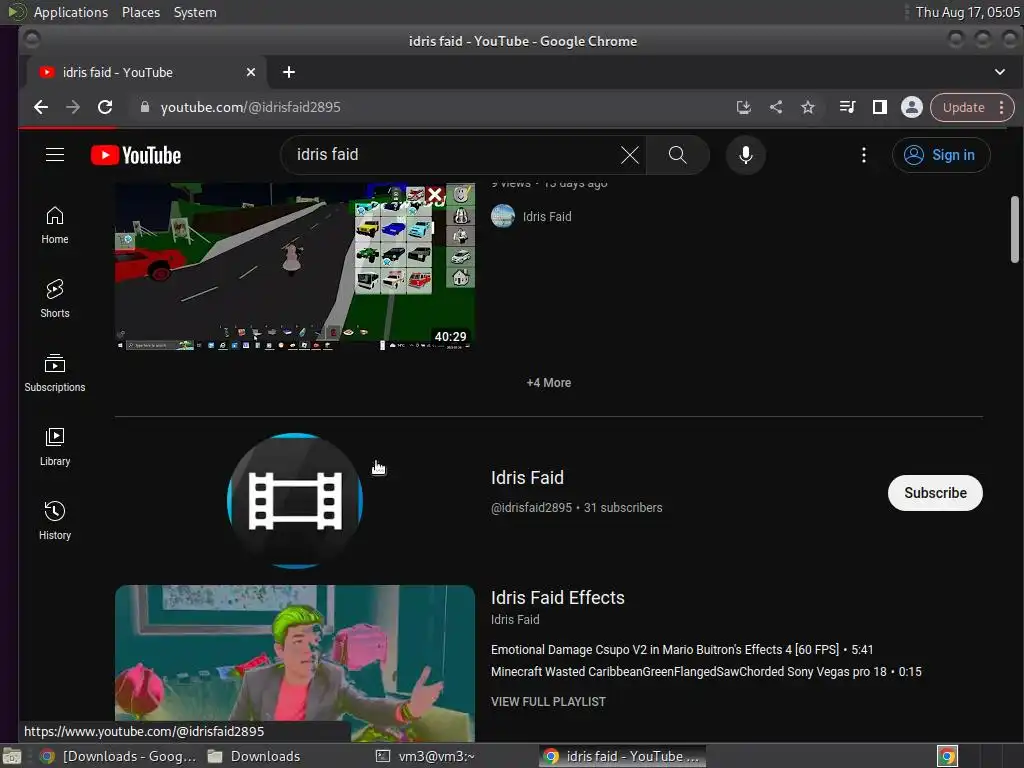Open the Idris Faid channel film-strip avatar
The width and height of the screenshot is (1024, 768).
click(x=295, y=500)
